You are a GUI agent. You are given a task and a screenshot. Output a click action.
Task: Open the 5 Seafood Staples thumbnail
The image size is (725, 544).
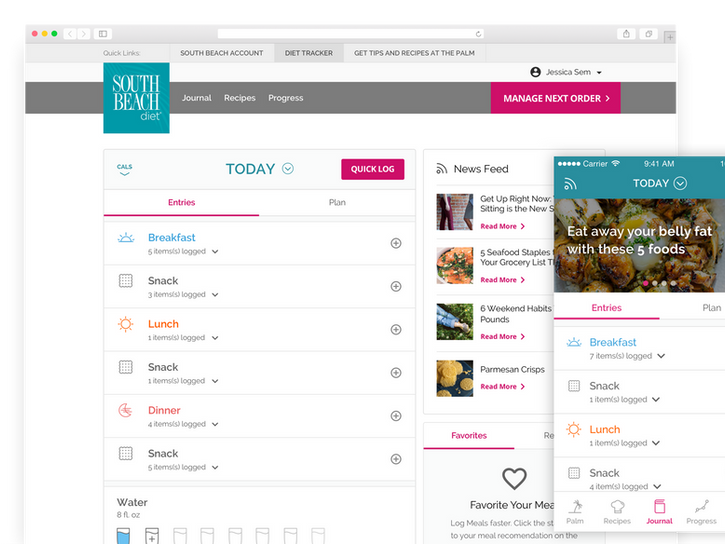(x=455, y=265)
